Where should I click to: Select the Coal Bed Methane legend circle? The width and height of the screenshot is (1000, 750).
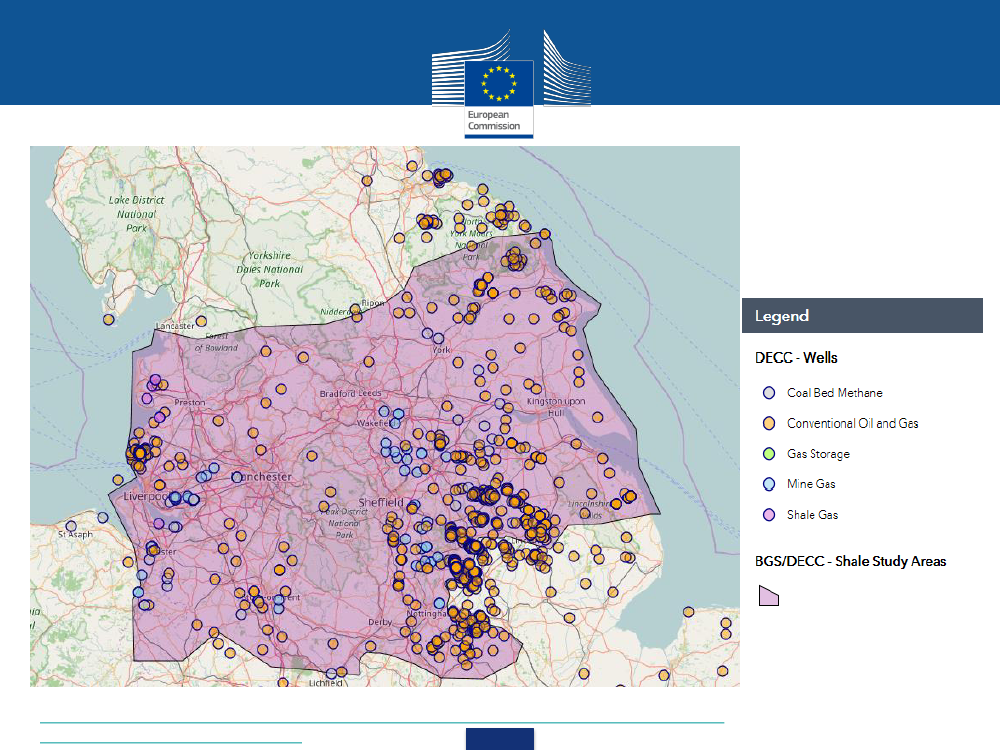(769, 393)
